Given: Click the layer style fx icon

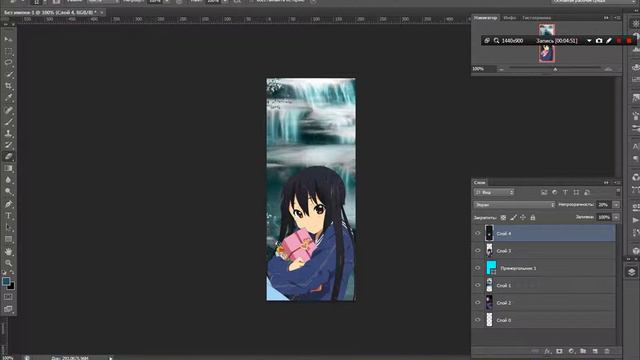Looking at the screenshot, I should tap(547, 351).
